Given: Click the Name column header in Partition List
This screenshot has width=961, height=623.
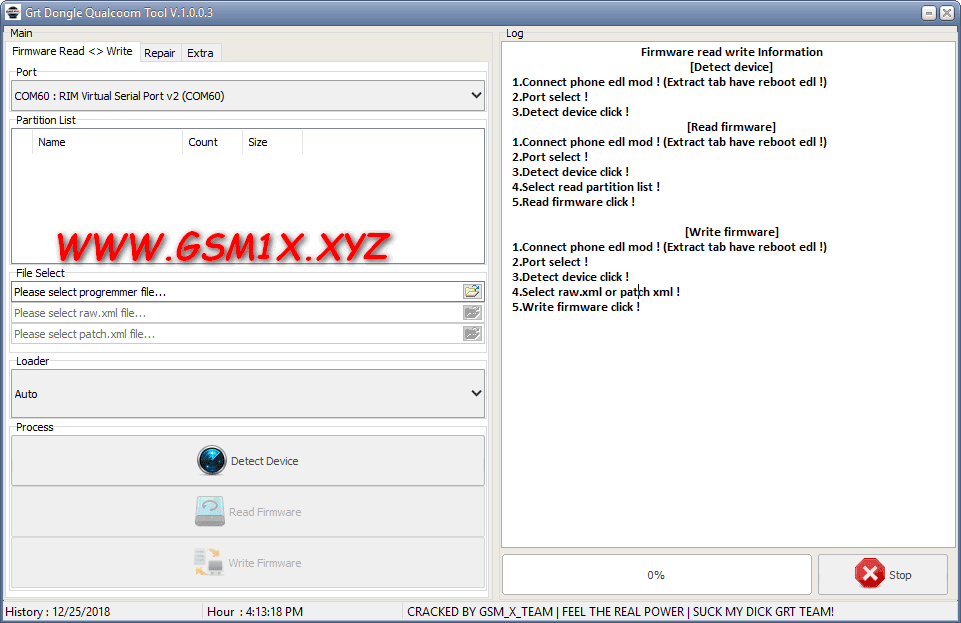Looking at the screenshot, I should pos(107,142).
